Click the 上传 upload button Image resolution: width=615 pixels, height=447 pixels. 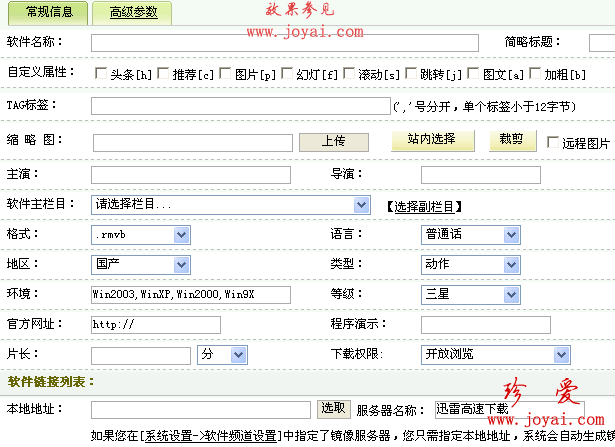tap(334, 142)
